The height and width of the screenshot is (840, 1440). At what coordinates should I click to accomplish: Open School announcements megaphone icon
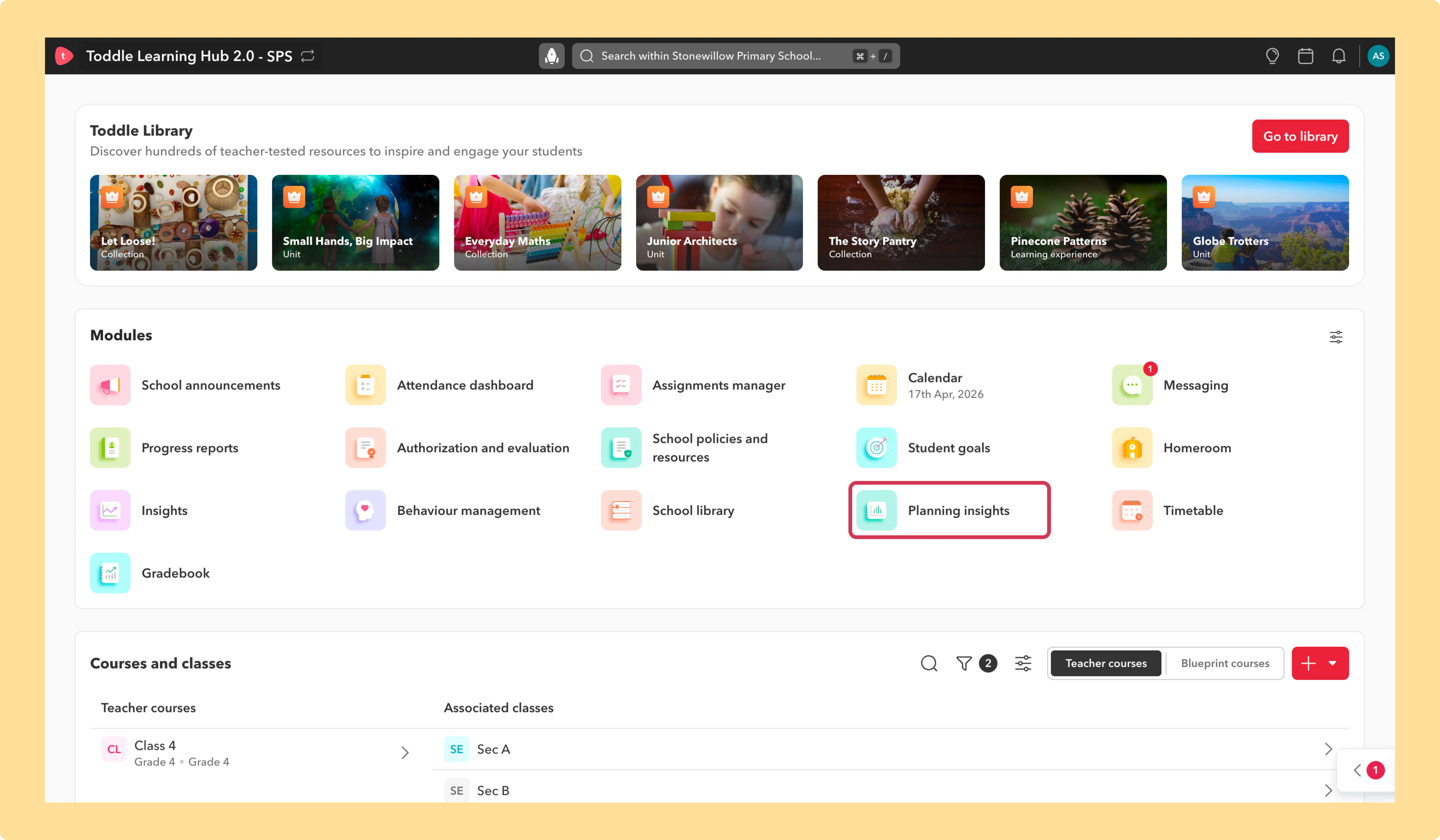[110, 385]
